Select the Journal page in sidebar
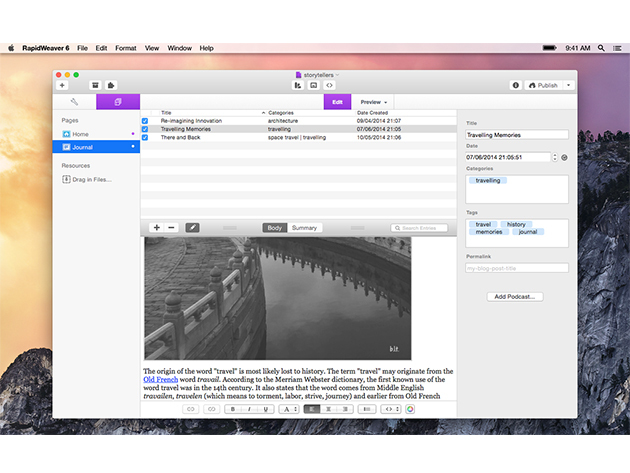Screen dimensions: 630x473 [x=96, y=147]
